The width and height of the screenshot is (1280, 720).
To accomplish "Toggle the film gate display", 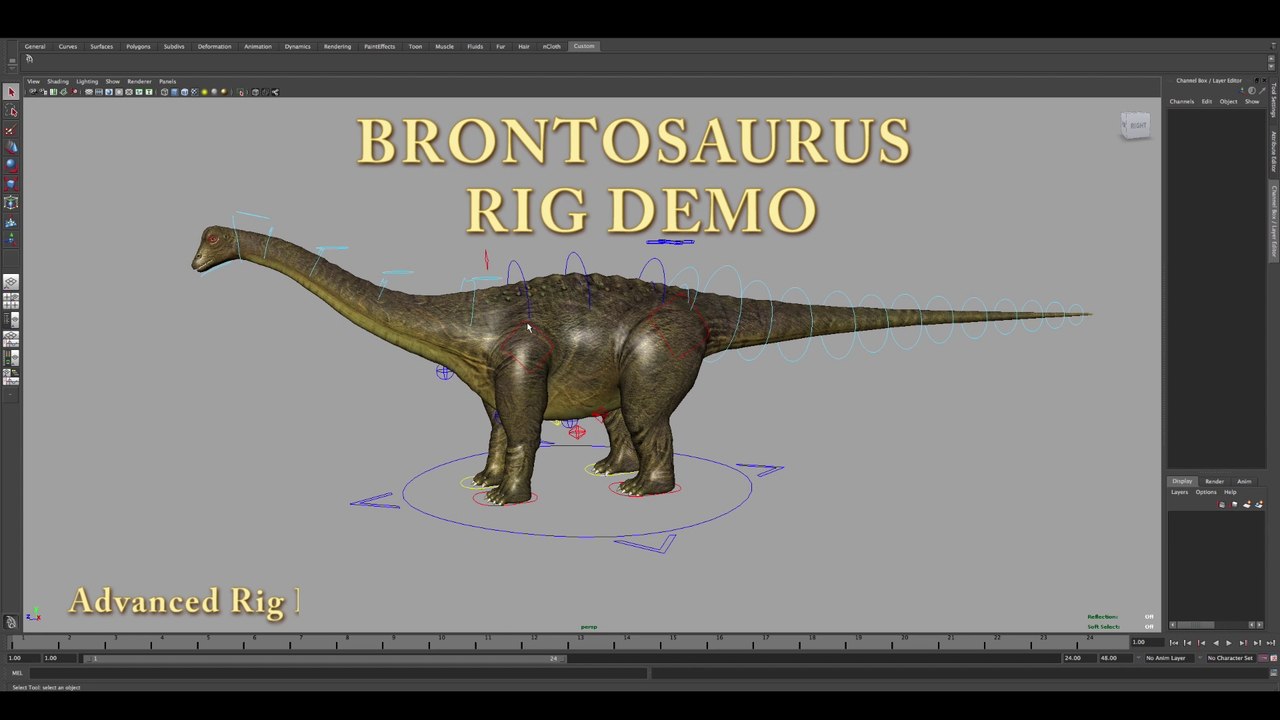I will point(98,92).
